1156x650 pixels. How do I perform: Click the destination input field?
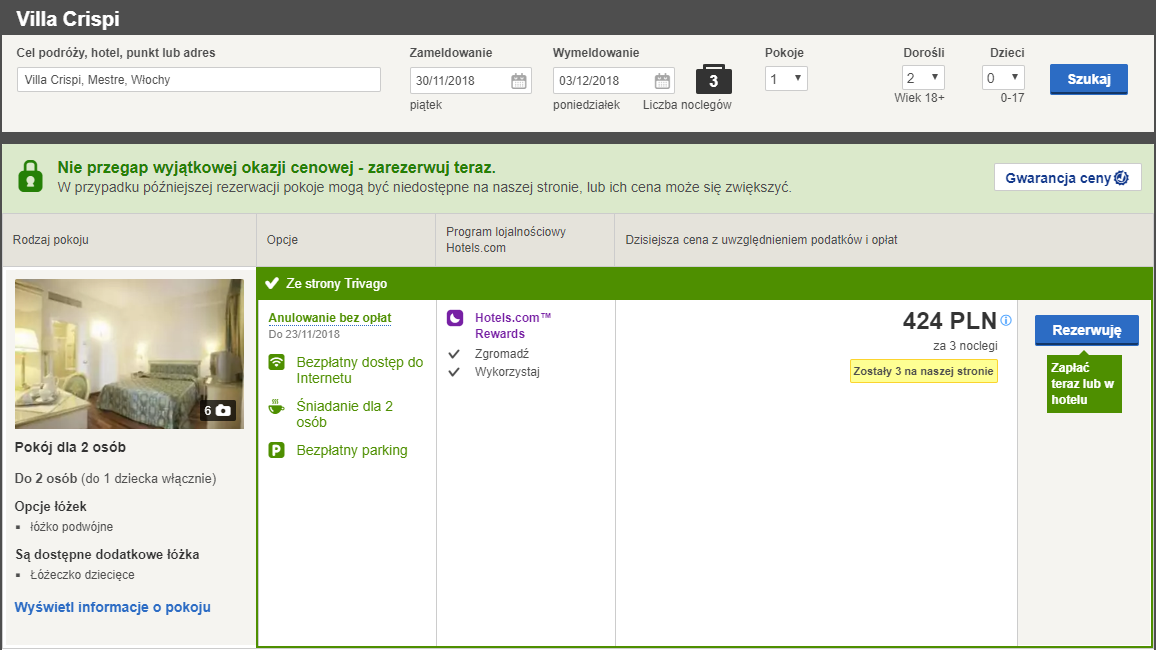pyautogui.click(x=198, y=80)
